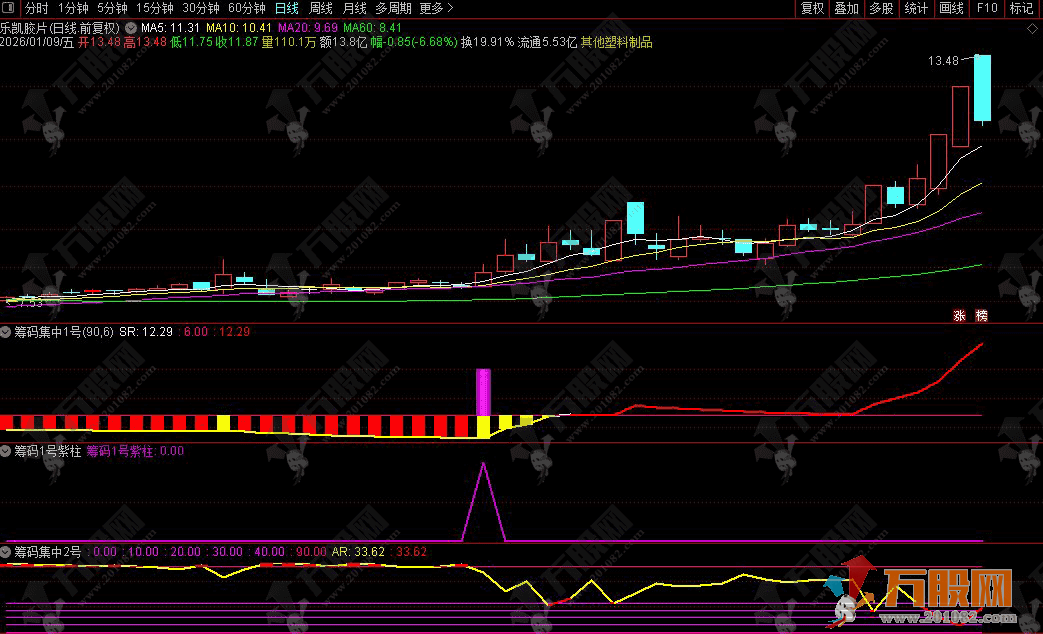
Task: Open the 画线 drawing tools
Action: [x=951, y=8]
